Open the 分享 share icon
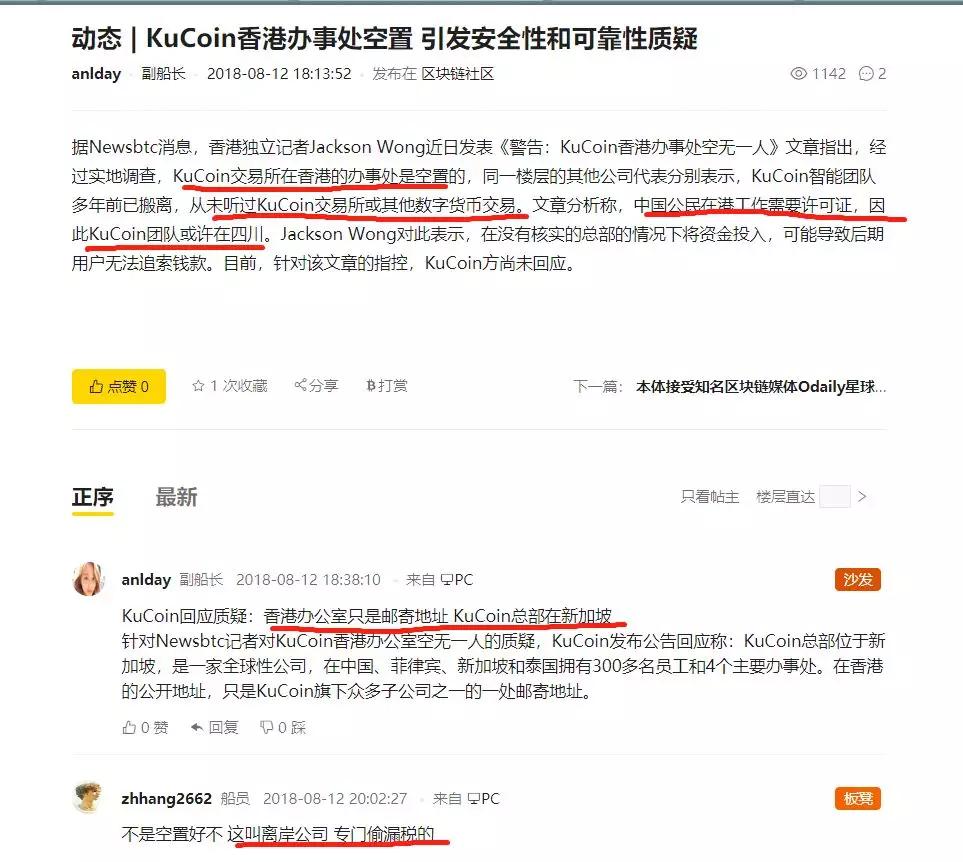This screenshot has width=963, height=862. (x=300, y=385)
